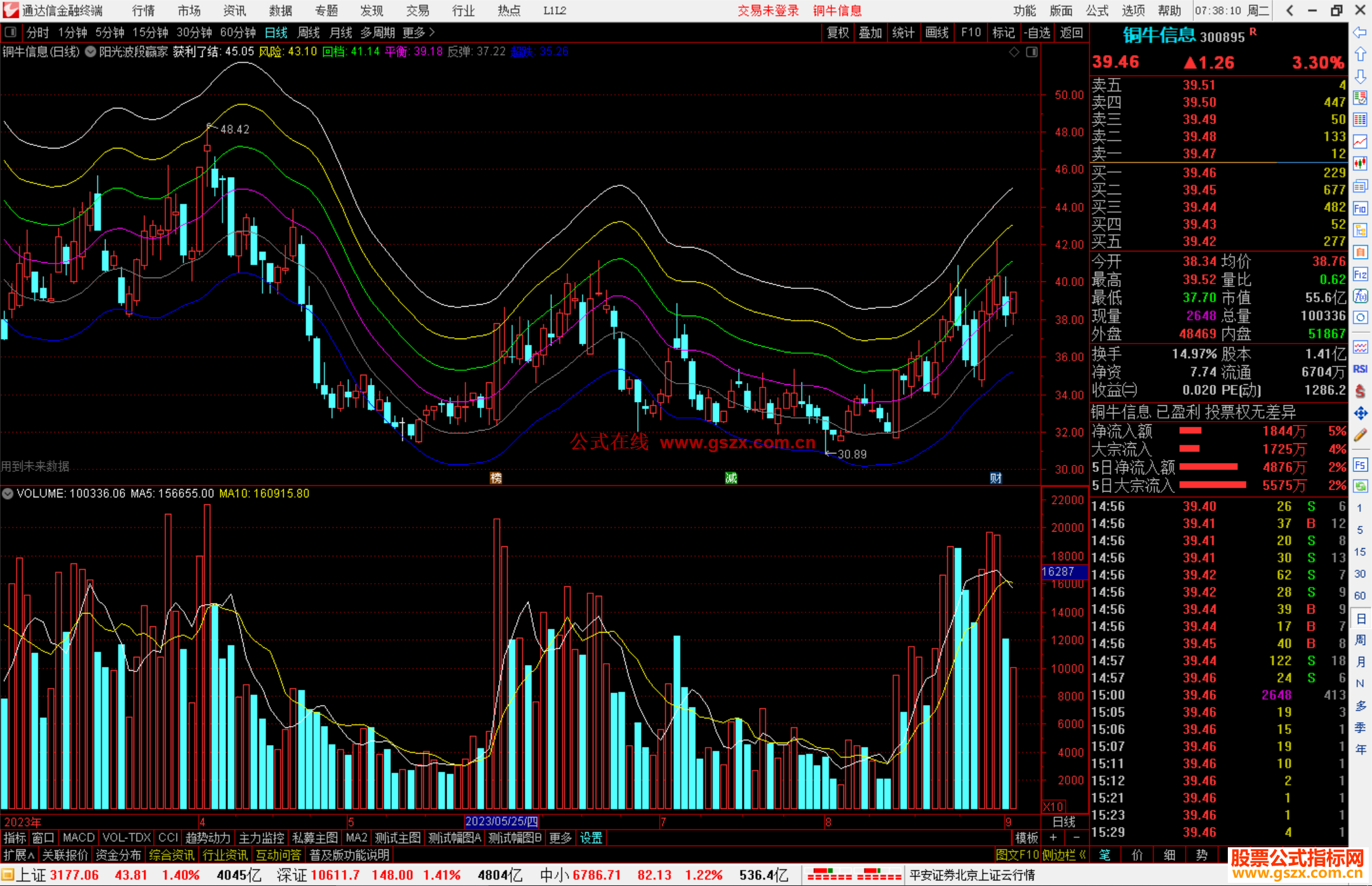Switch to the MACD indicator tab
Image resolution: width=1372 pixels, height=886 pixels.
(x=78, y=838)
